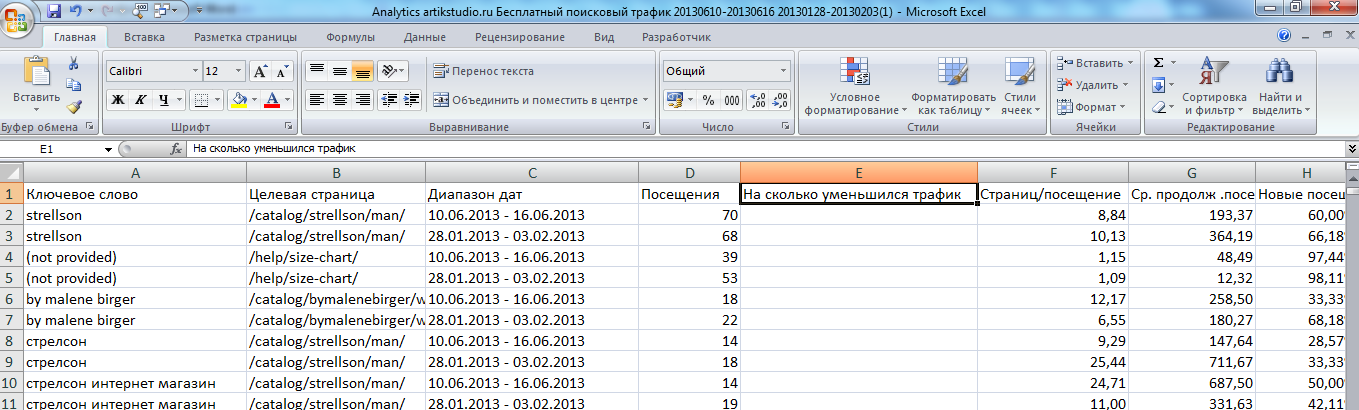Open the Формулы tab
The image size is (1359, 410).
pos(350,37)
